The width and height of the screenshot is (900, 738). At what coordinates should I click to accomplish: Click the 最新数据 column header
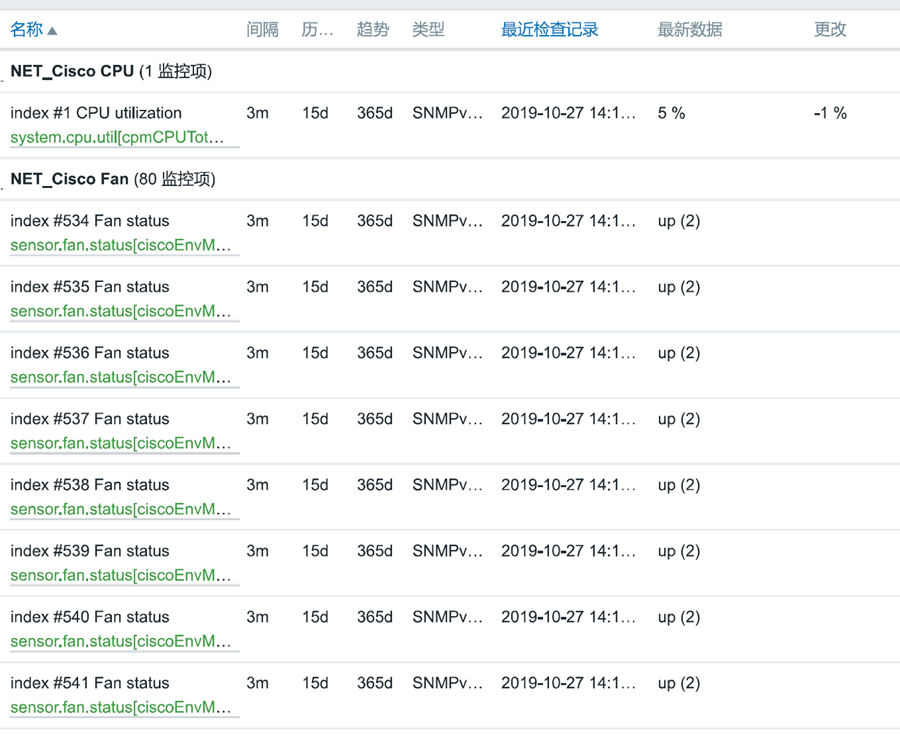[689, 29]
